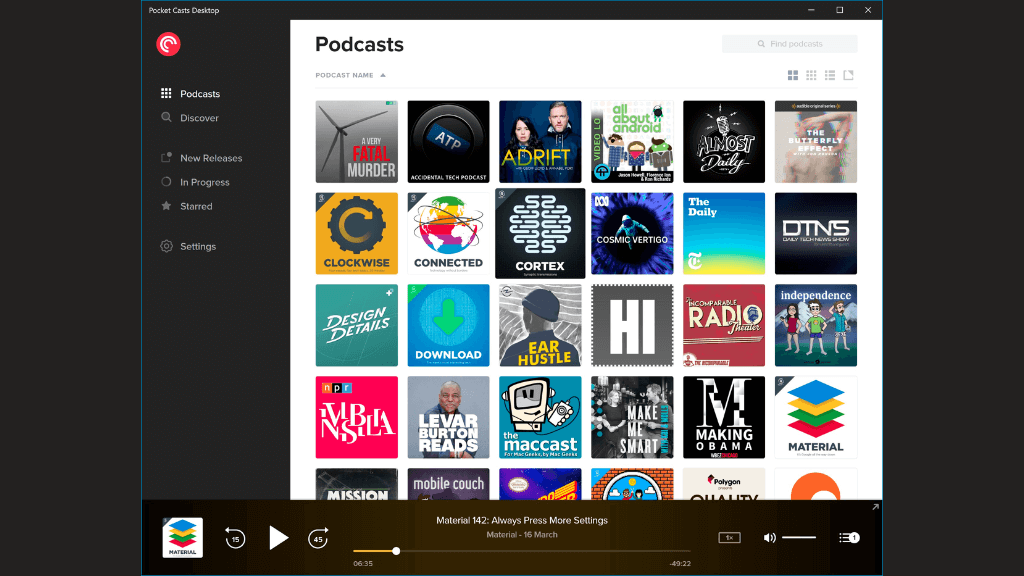
Task: Switch to large grid view
Action: pos(793,75)
